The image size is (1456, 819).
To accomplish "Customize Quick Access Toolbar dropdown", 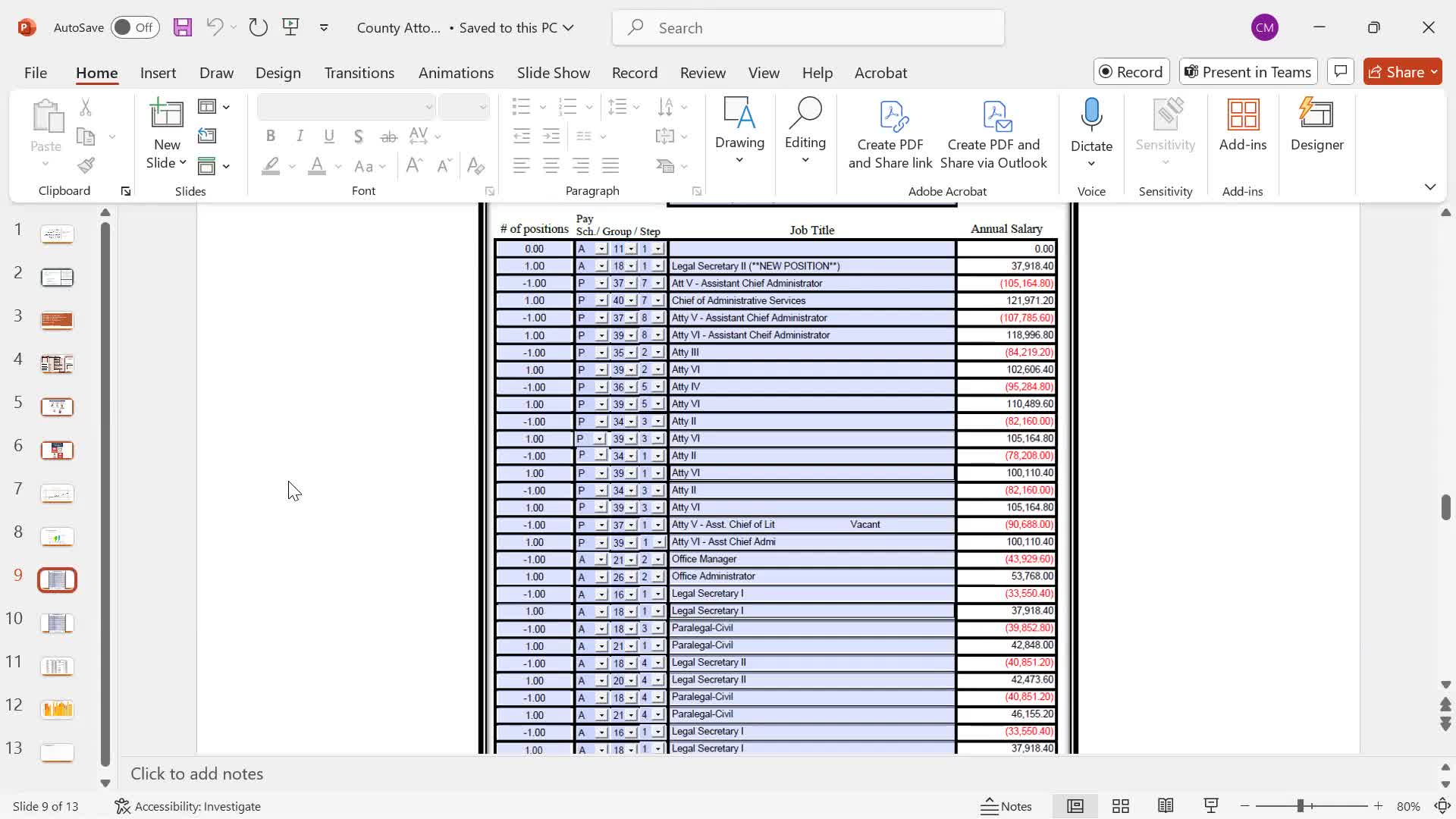I will pyautogui.click(x=324, y=27).
